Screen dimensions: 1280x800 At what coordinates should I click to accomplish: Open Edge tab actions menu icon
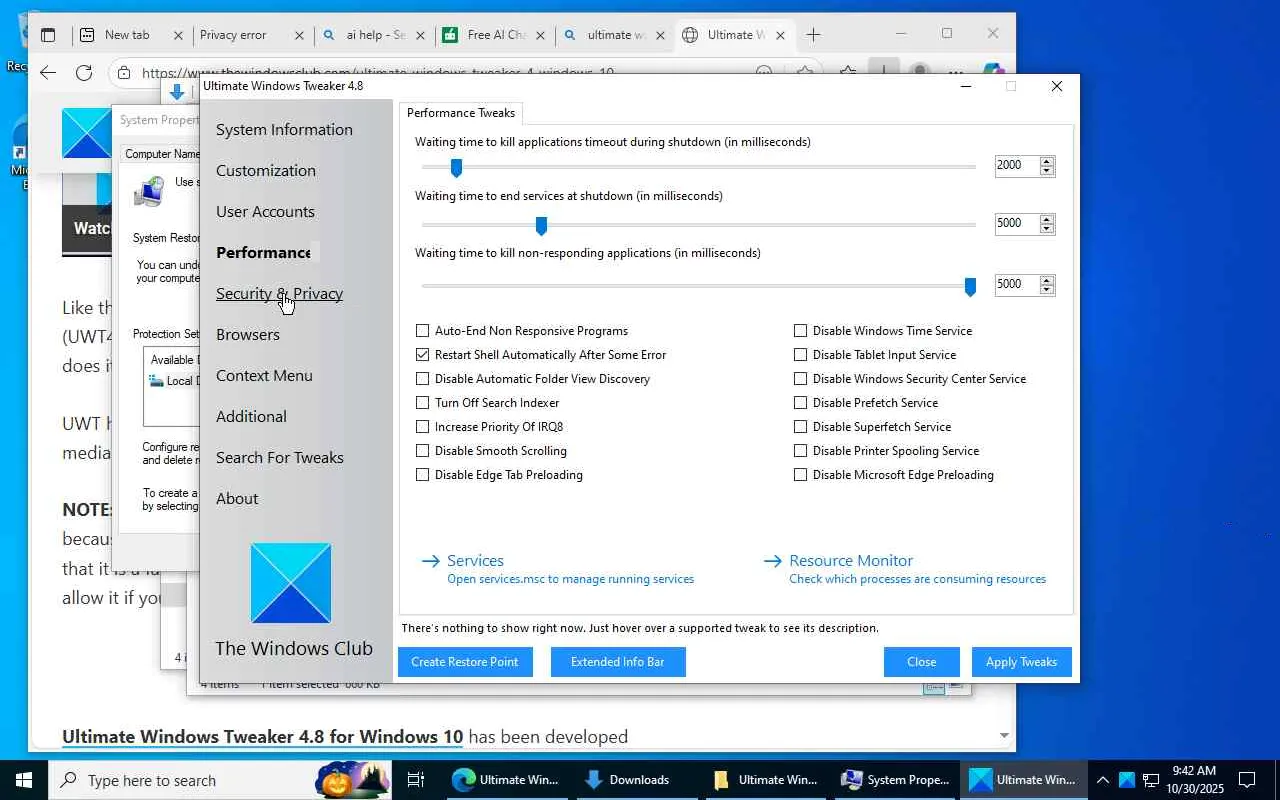[48, 35]
